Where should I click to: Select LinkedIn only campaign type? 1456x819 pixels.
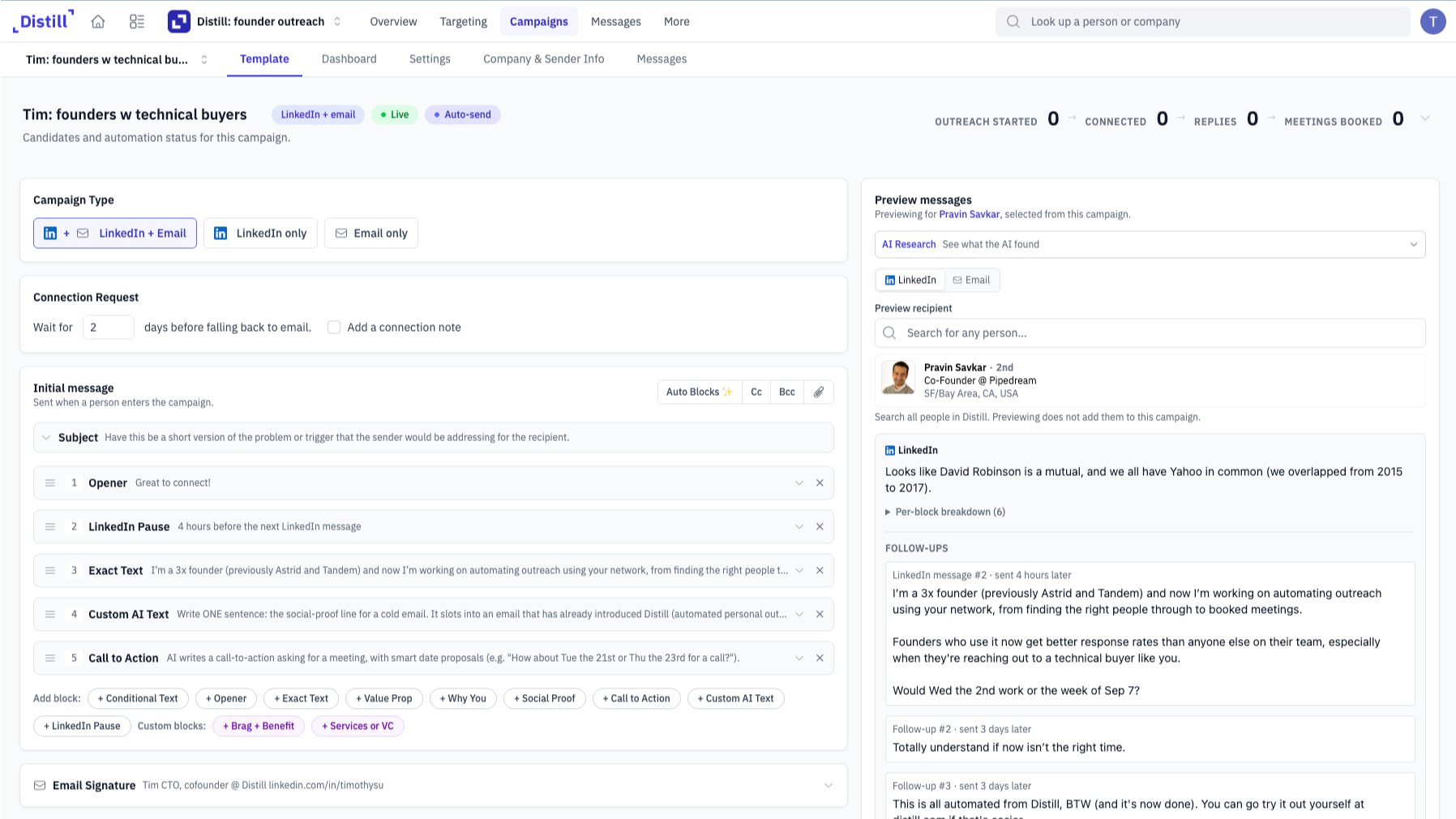[260, 234]
